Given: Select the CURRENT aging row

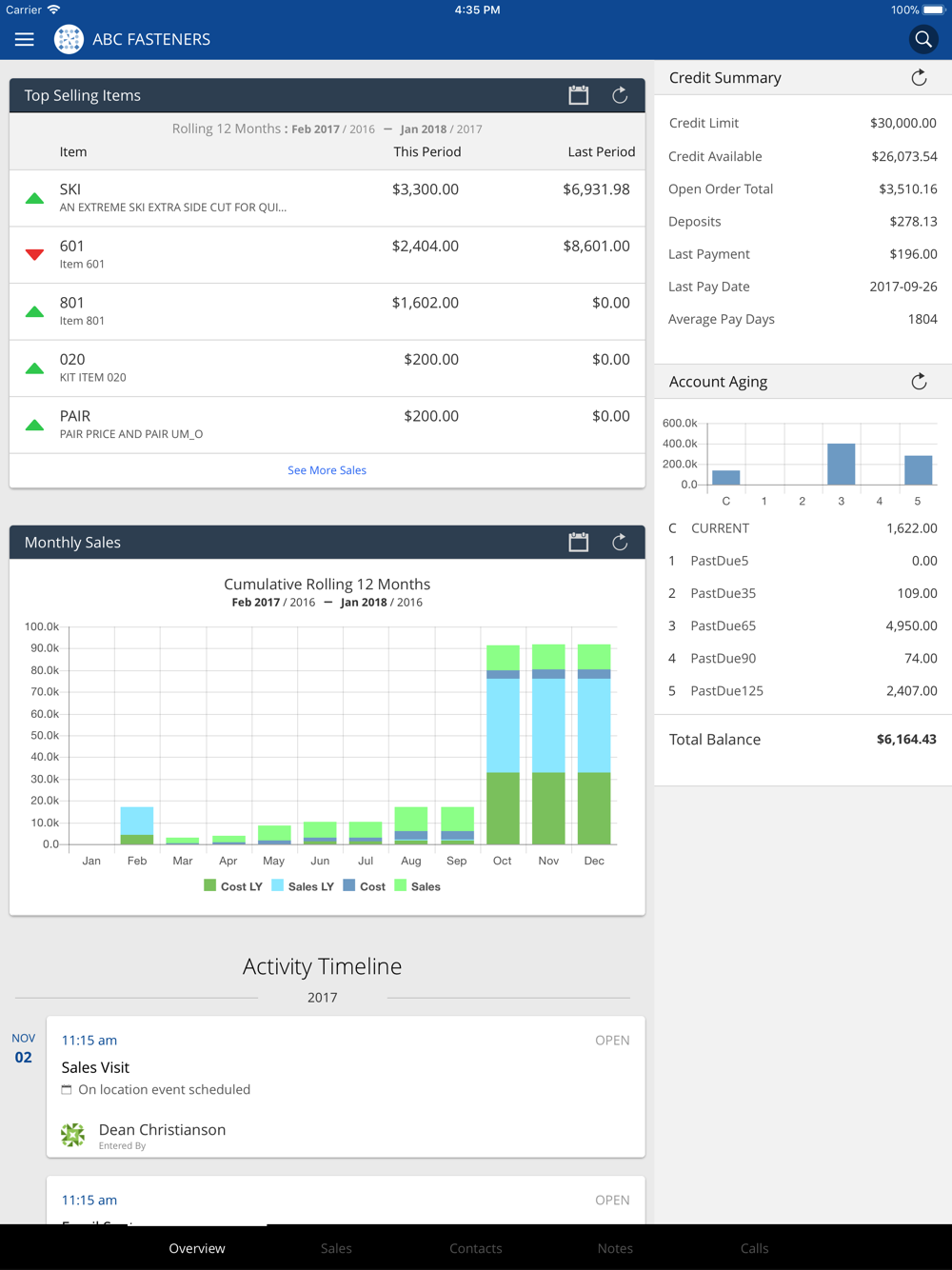Looking at the screenshot, I should [x=803, y=528].
